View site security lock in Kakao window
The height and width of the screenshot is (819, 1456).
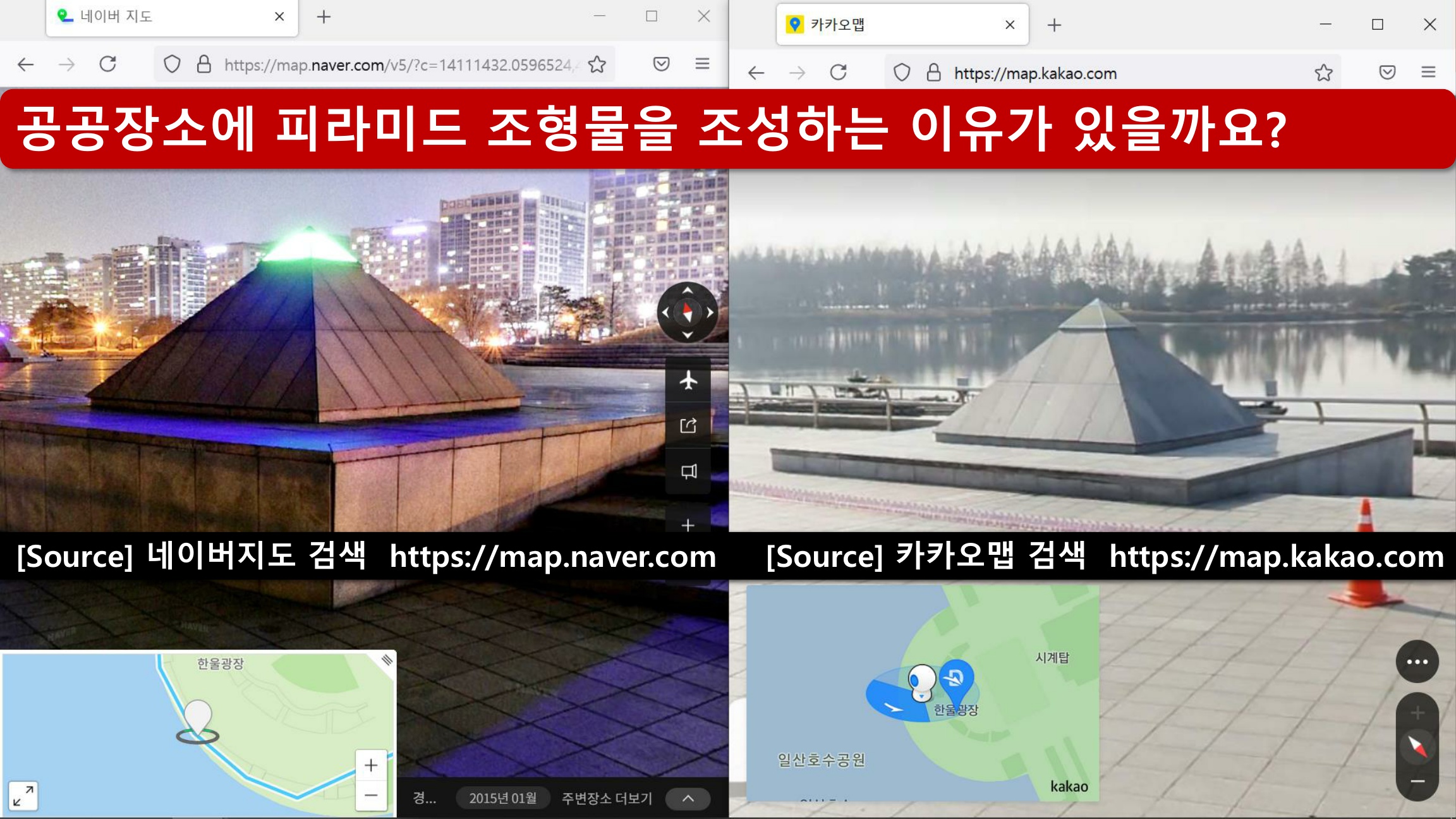point(933,73)
